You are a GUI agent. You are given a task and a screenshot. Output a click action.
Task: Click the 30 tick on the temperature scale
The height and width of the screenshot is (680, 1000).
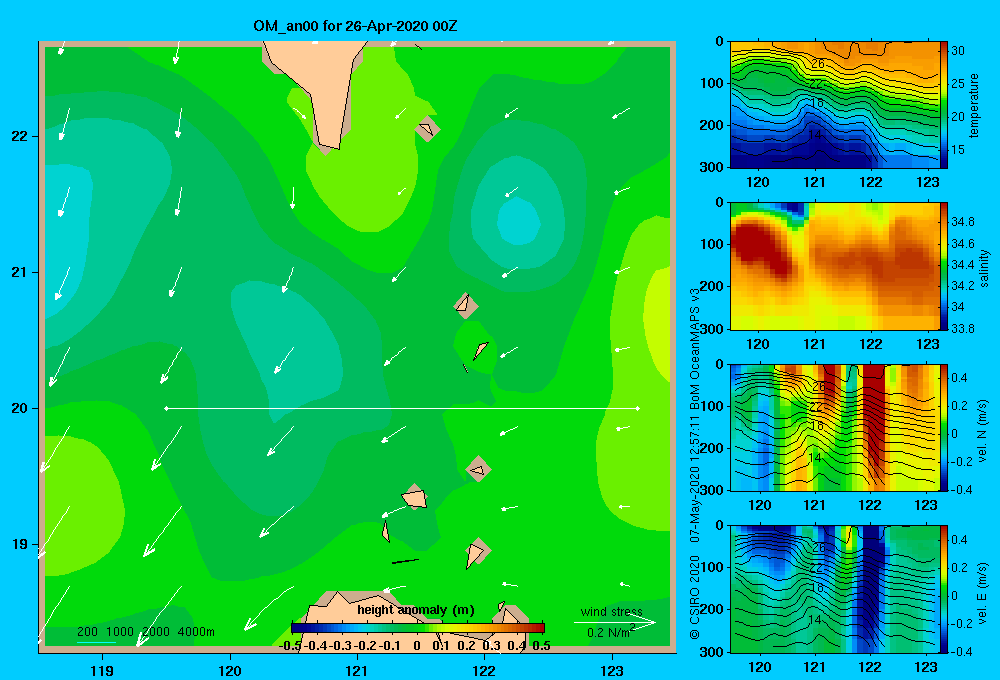pos(958,51)
